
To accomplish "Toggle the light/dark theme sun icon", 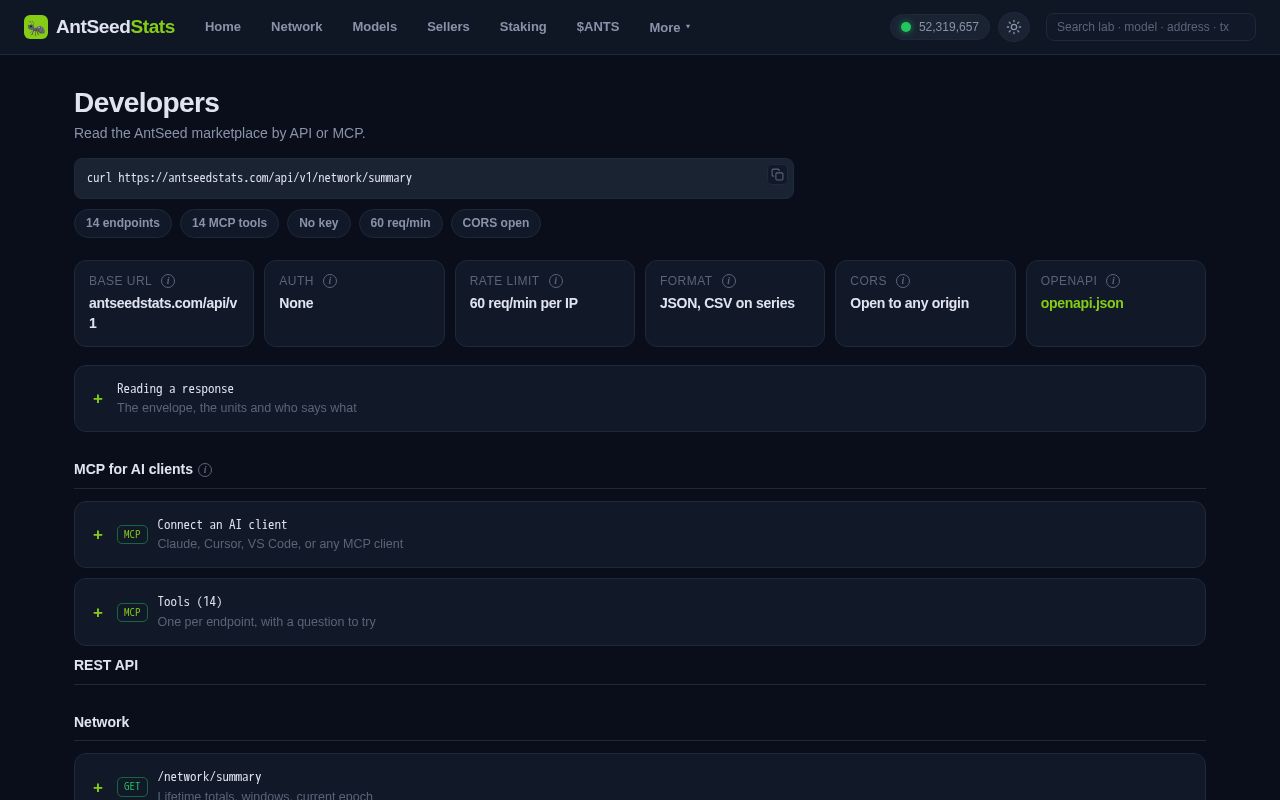I will (x=1014, y=27).
